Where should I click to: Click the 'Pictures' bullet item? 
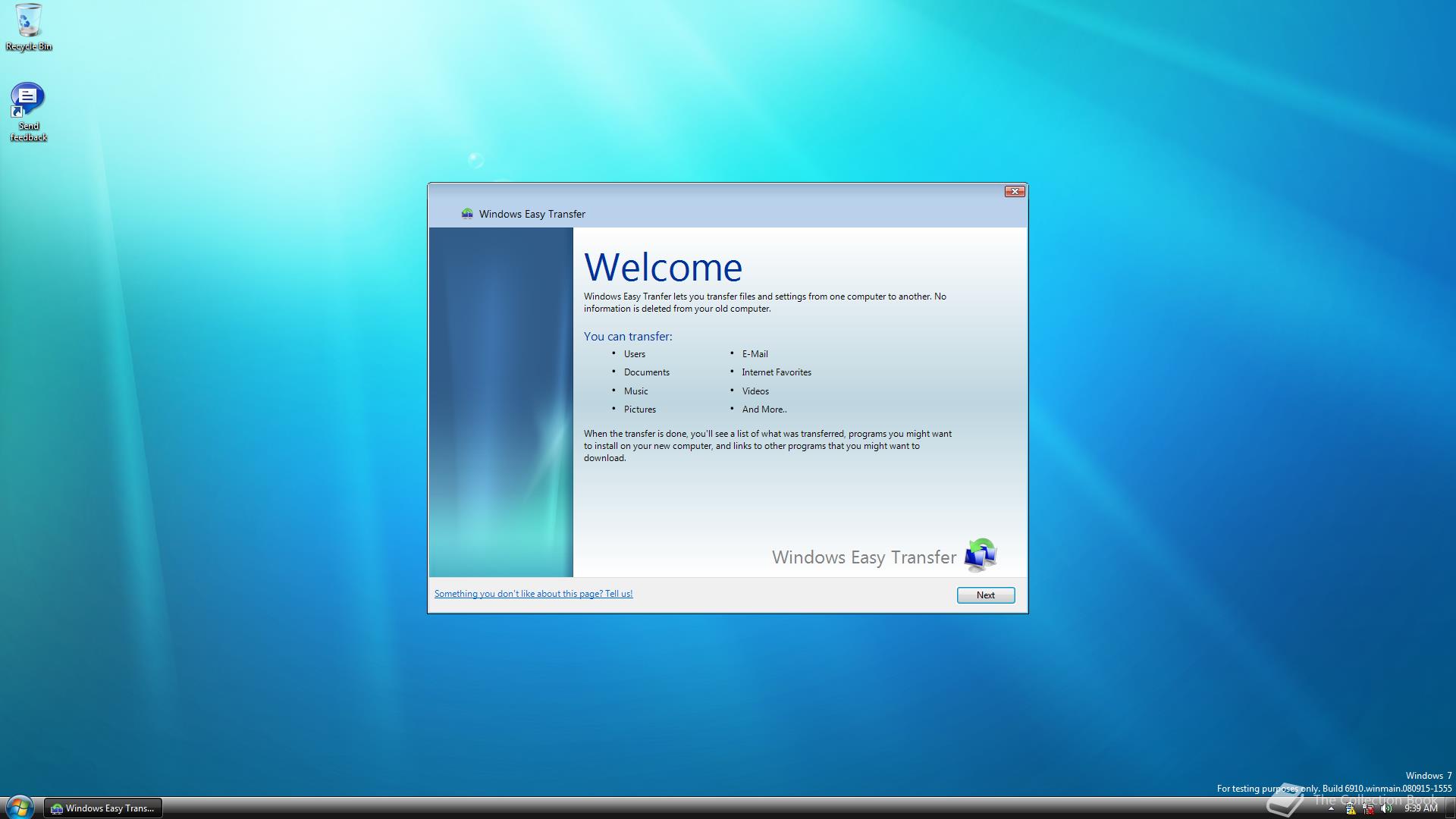tap(639, 409)
